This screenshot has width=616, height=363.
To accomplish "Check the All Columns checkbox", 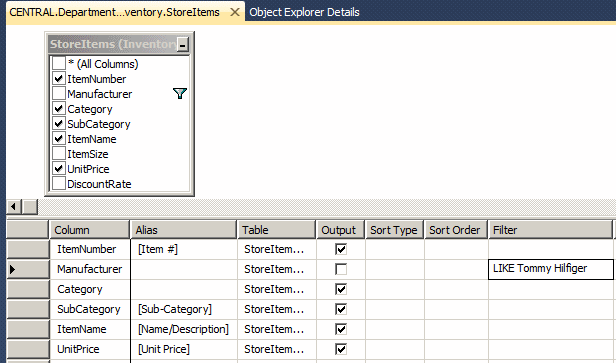I will [59, 63].
